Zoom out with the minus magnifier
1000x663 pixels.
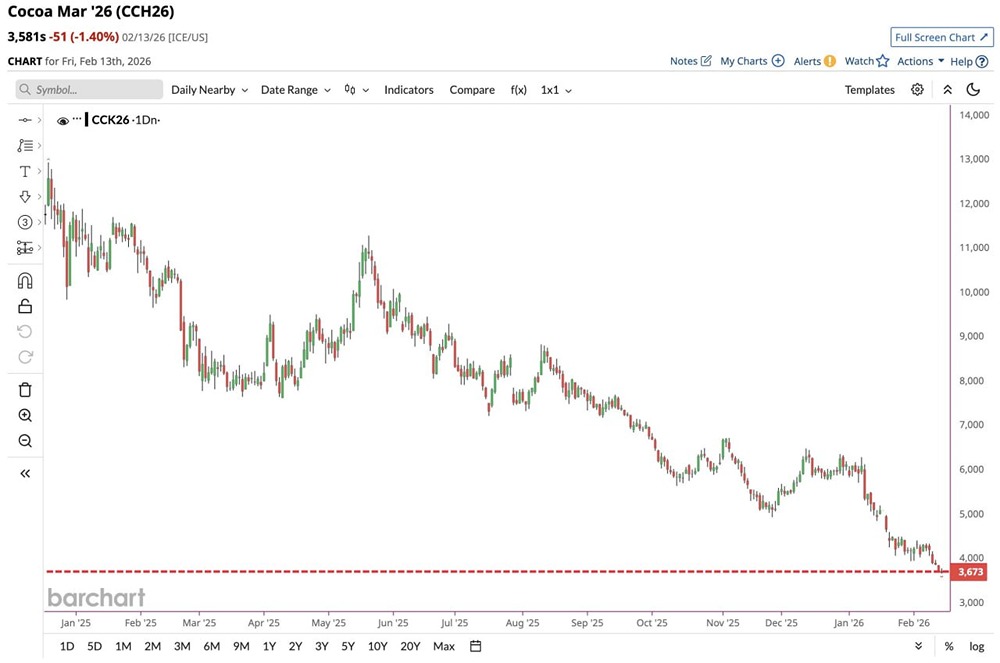[x=25, y=441]
